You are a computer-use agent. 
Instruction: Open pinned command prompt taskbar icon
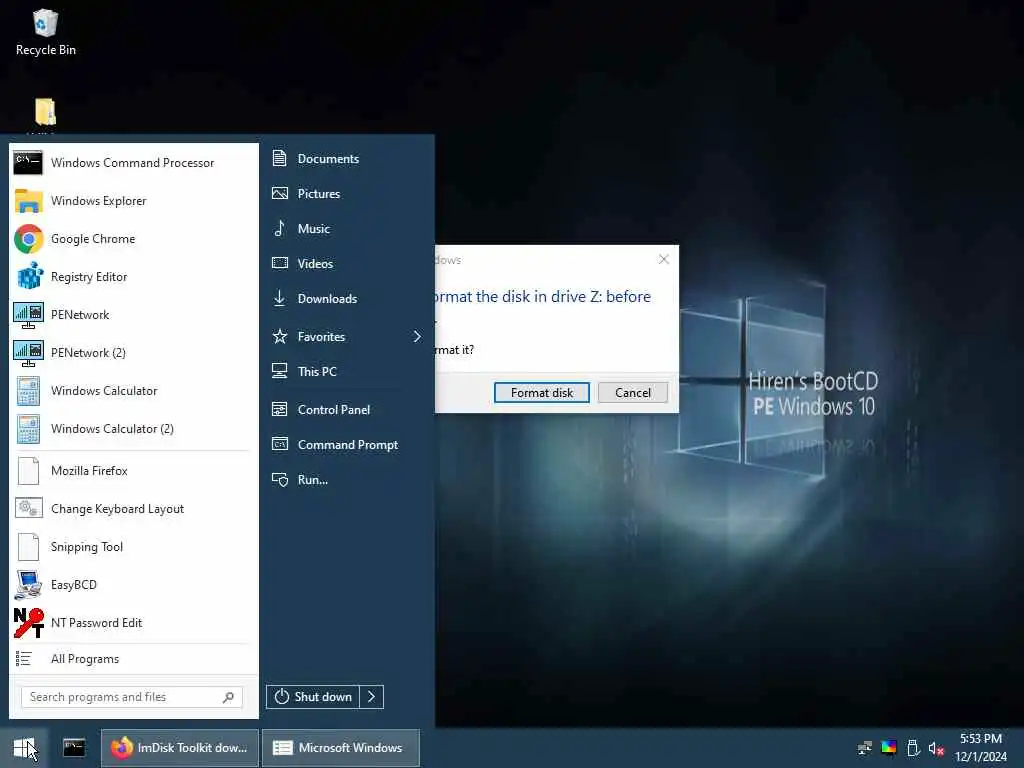[74, 748]
